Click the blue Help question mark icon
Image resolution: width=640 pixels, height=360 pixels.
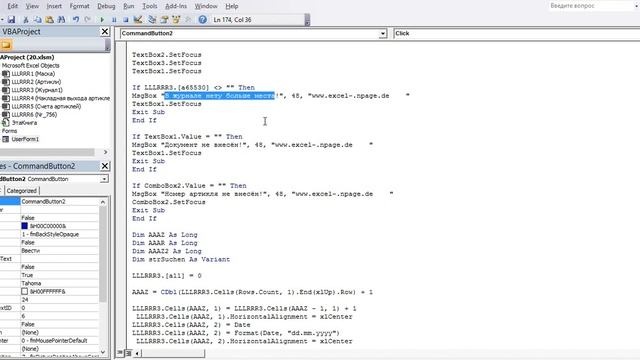pyautogui.click(x=202, y=20)
